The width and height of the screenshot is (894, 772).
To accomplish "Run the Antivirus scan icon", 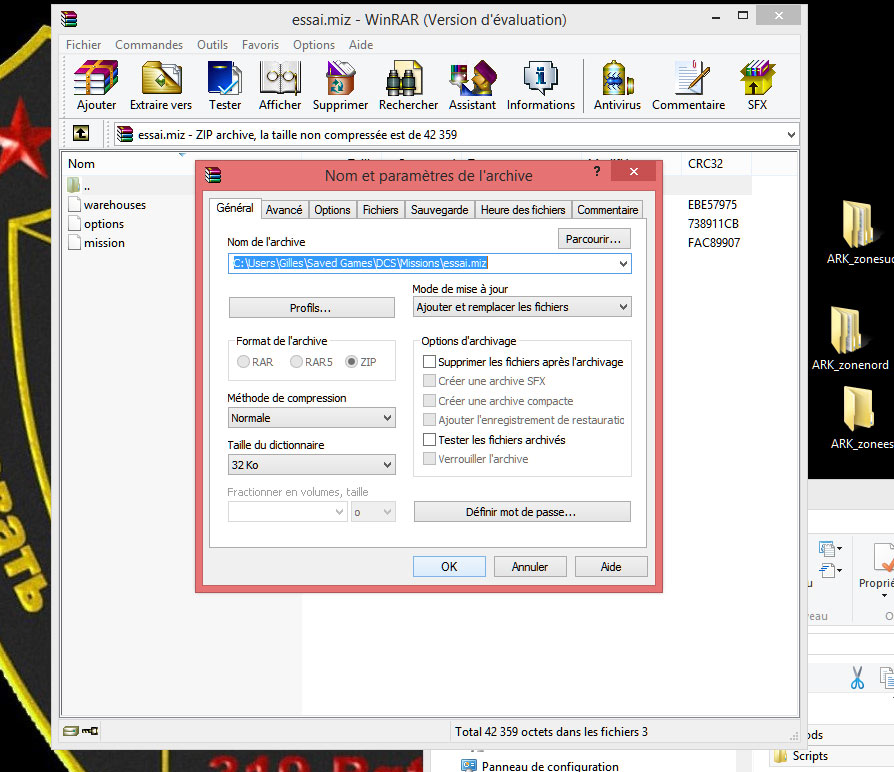I will (x=617, y=80).
